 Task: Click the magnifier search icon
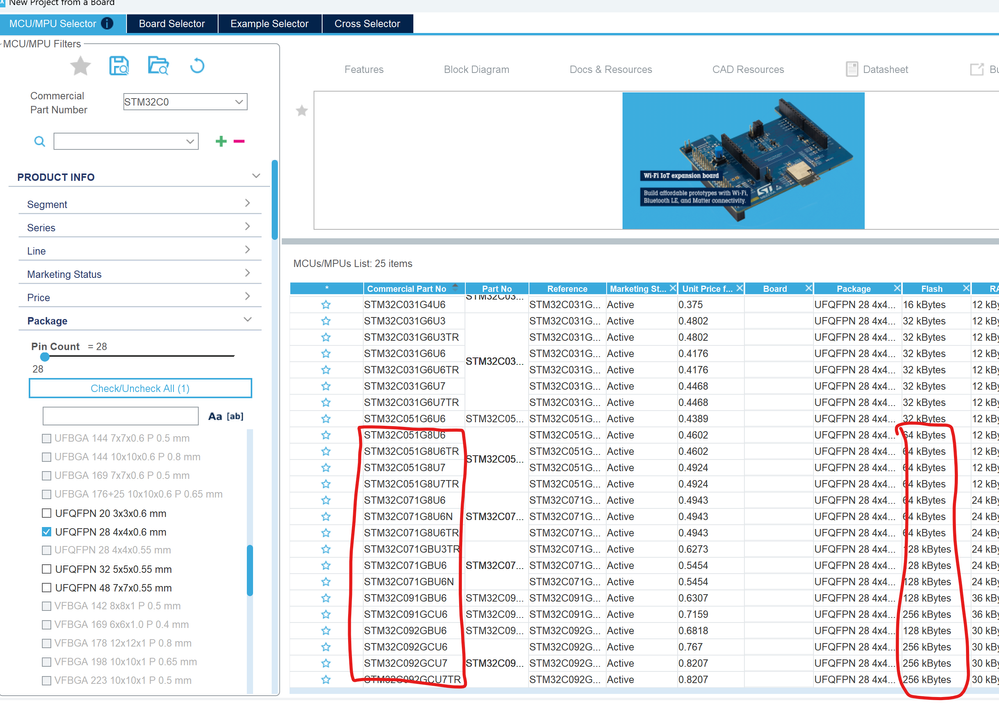tap(40, 141)
